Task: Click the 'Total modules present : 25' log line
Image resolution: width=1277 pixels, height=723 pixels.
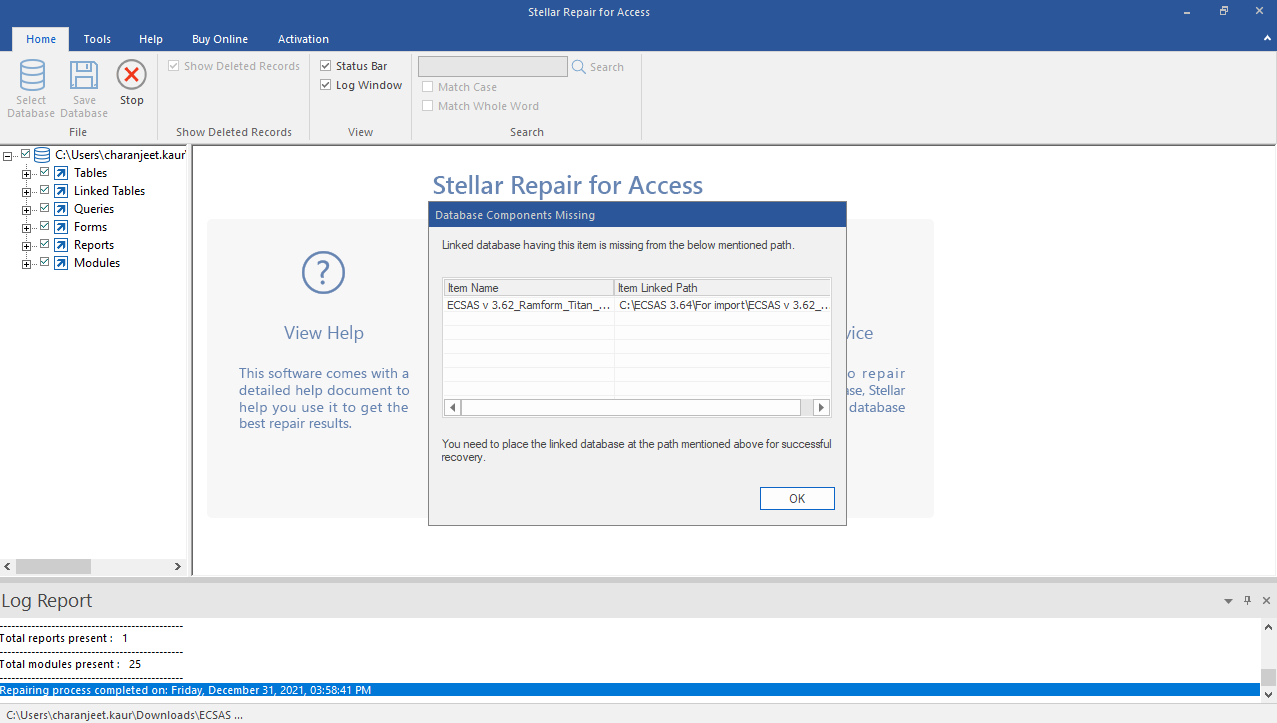Action: pos(71,664)
